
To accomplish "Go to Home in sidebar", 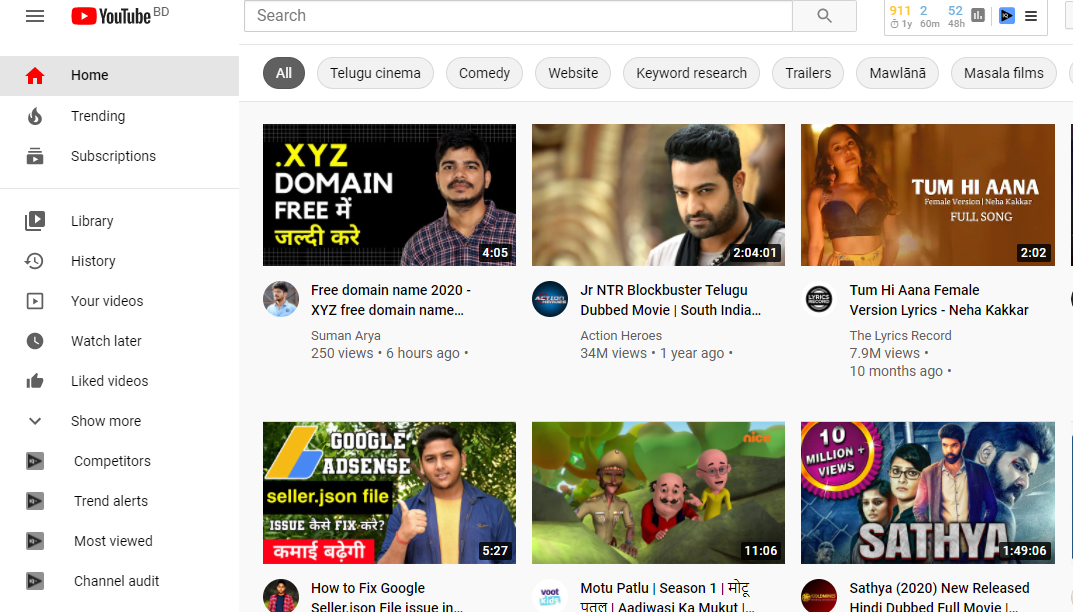I will click(119, 75).
